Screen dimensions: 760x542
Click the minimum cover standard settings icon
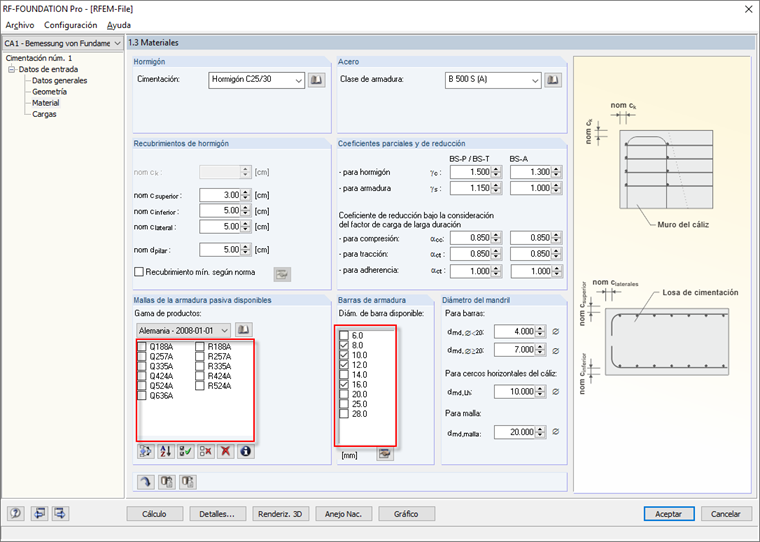282,274
